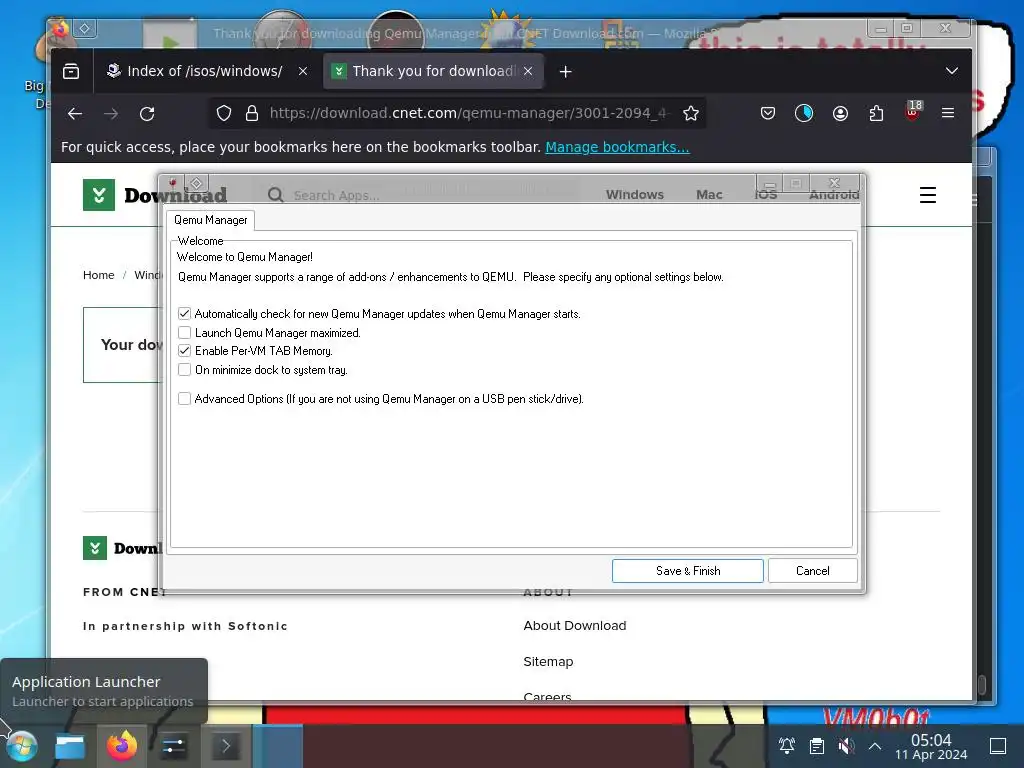
Task: Open the notifications bell tray icon
Action: 787,746
